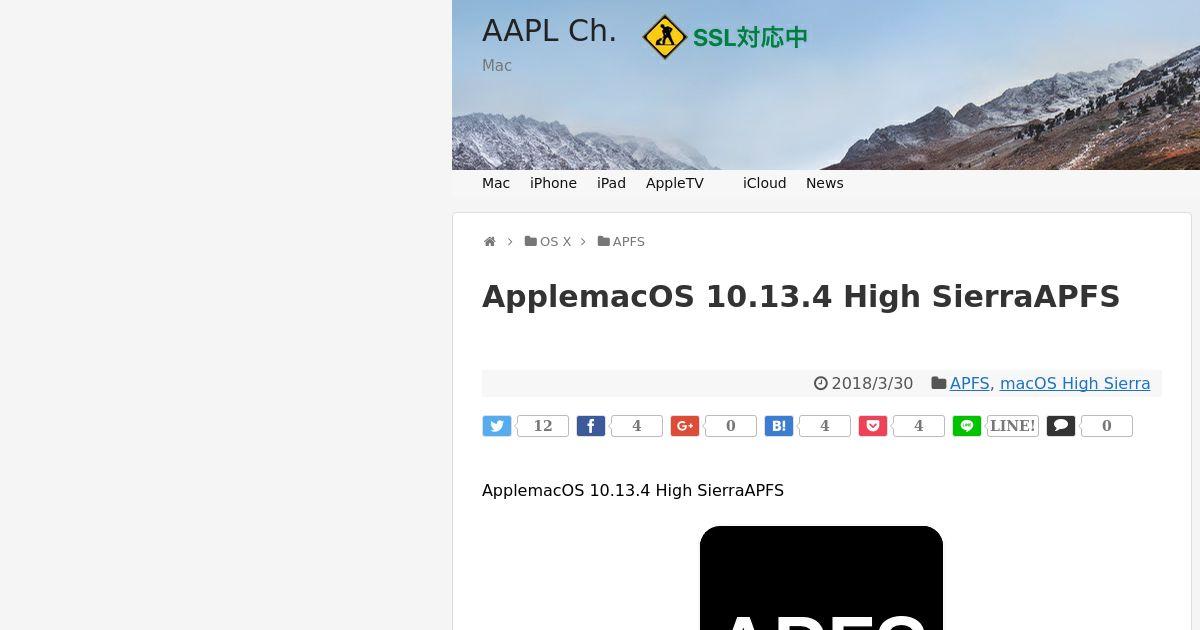The height and width of the screenshot is (630, 1200).
Task: Save the article to Pocket
Action: pos(873,426)
